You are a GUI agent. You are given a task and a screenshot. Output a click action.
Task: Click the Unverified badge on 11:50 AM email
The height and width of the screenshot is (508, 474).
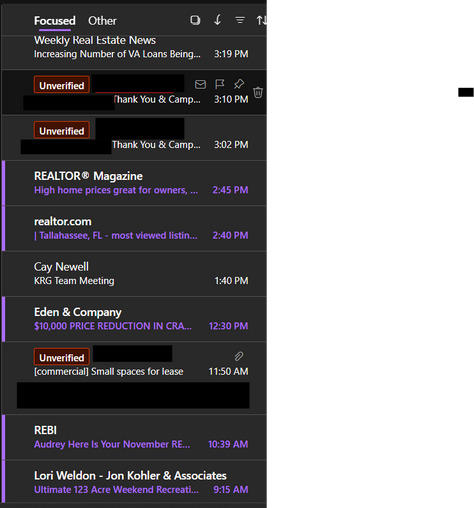(62, 357)
